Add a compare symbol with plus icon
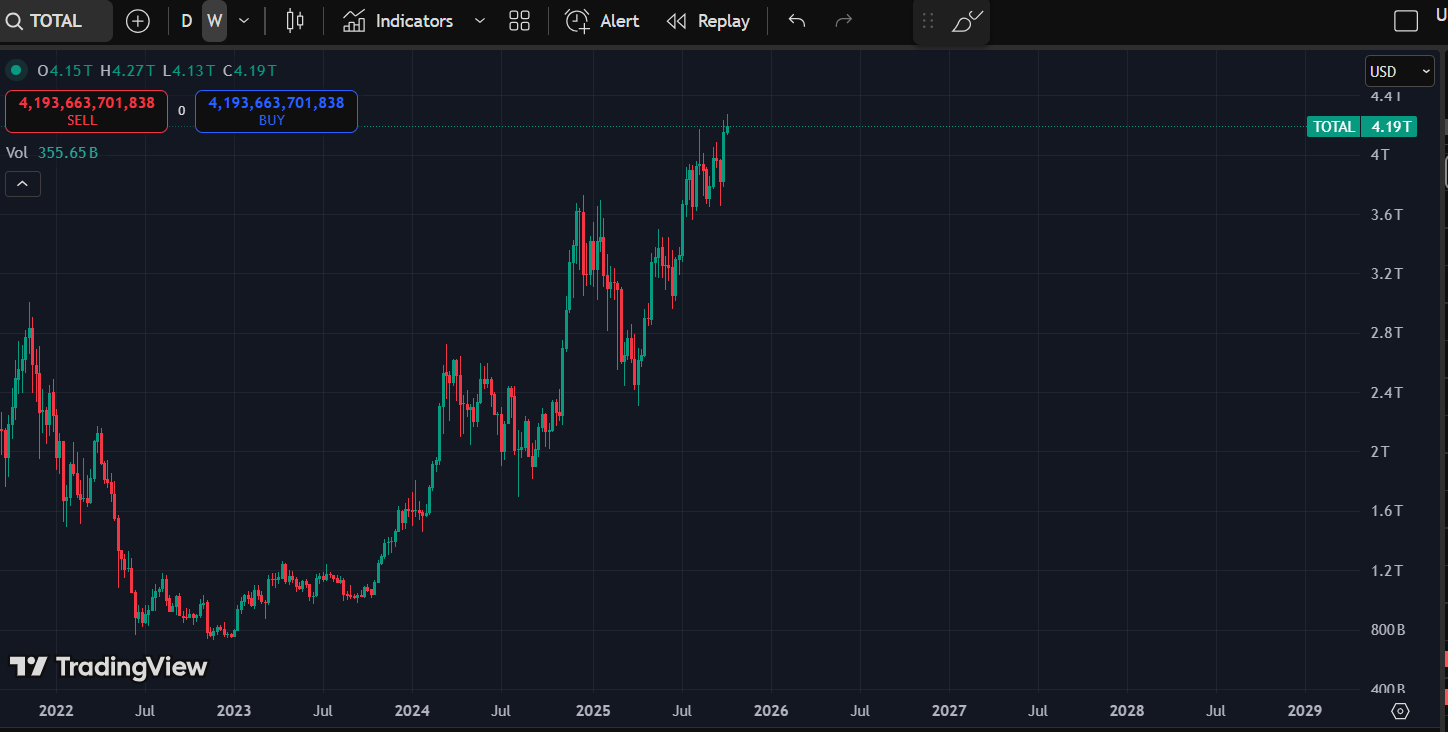 coord(138,21)
